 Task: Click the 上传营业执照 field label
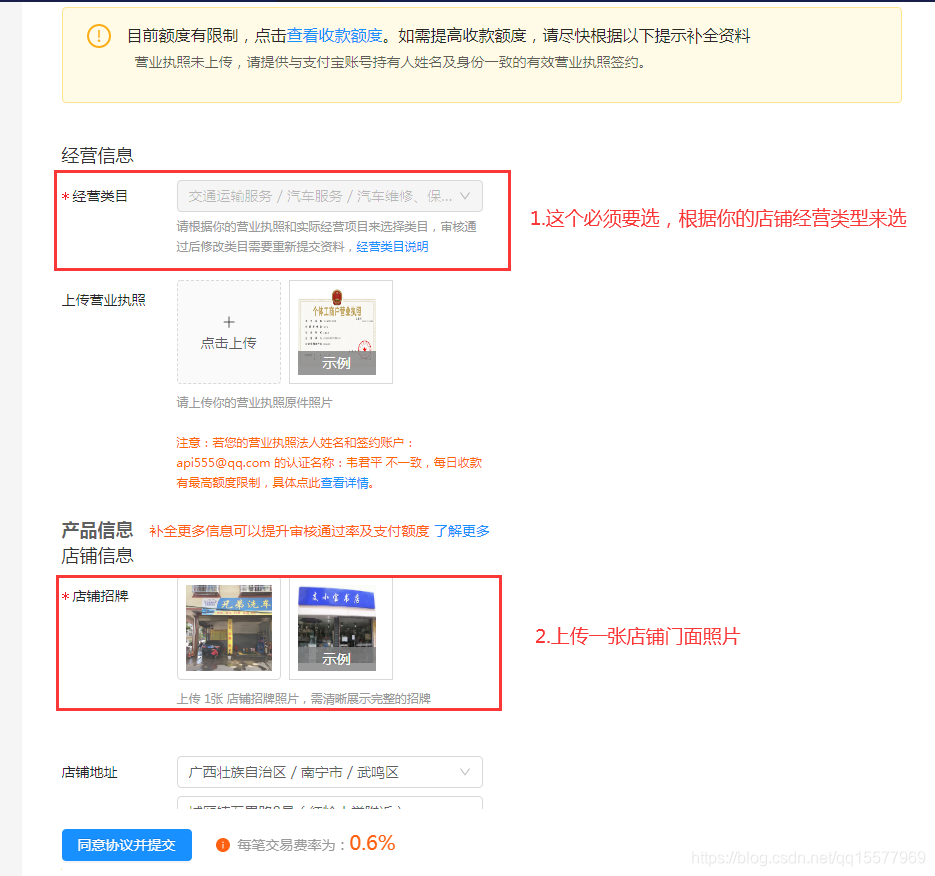[x=104, y=300]
